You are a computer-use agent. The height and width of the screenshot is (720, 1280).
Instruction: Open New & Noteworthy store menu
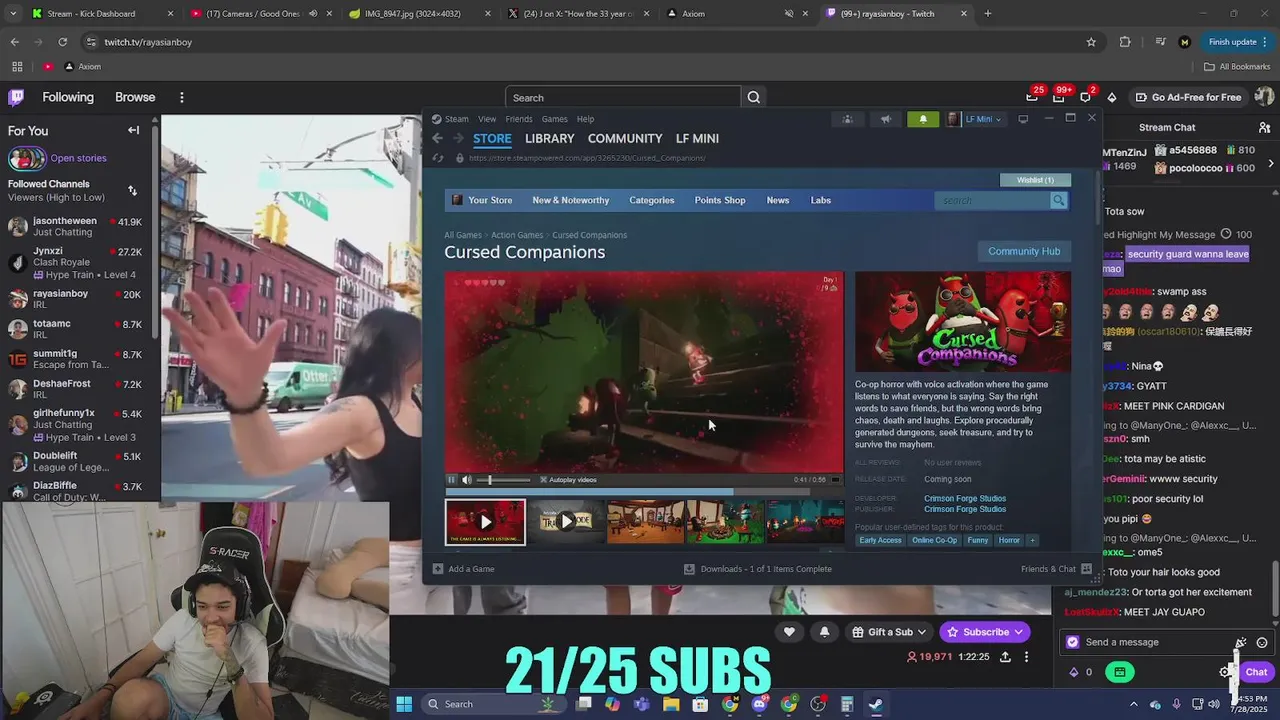[570, 200]
